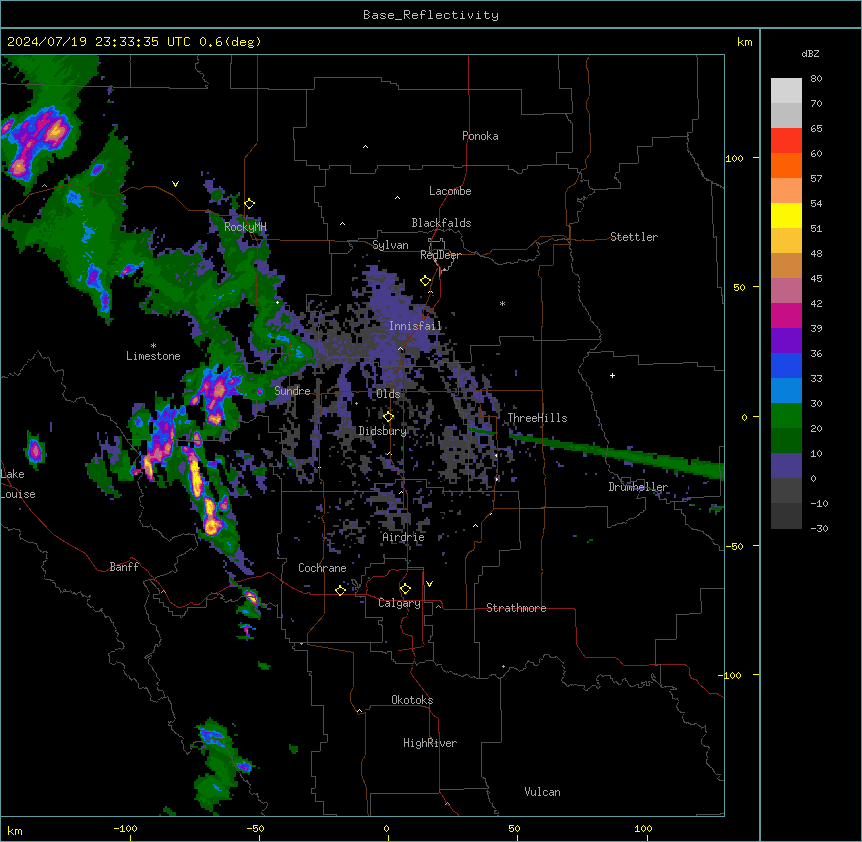862x842 pixels.
Task: Click the Lacombe city label
Action: (450, 191)
